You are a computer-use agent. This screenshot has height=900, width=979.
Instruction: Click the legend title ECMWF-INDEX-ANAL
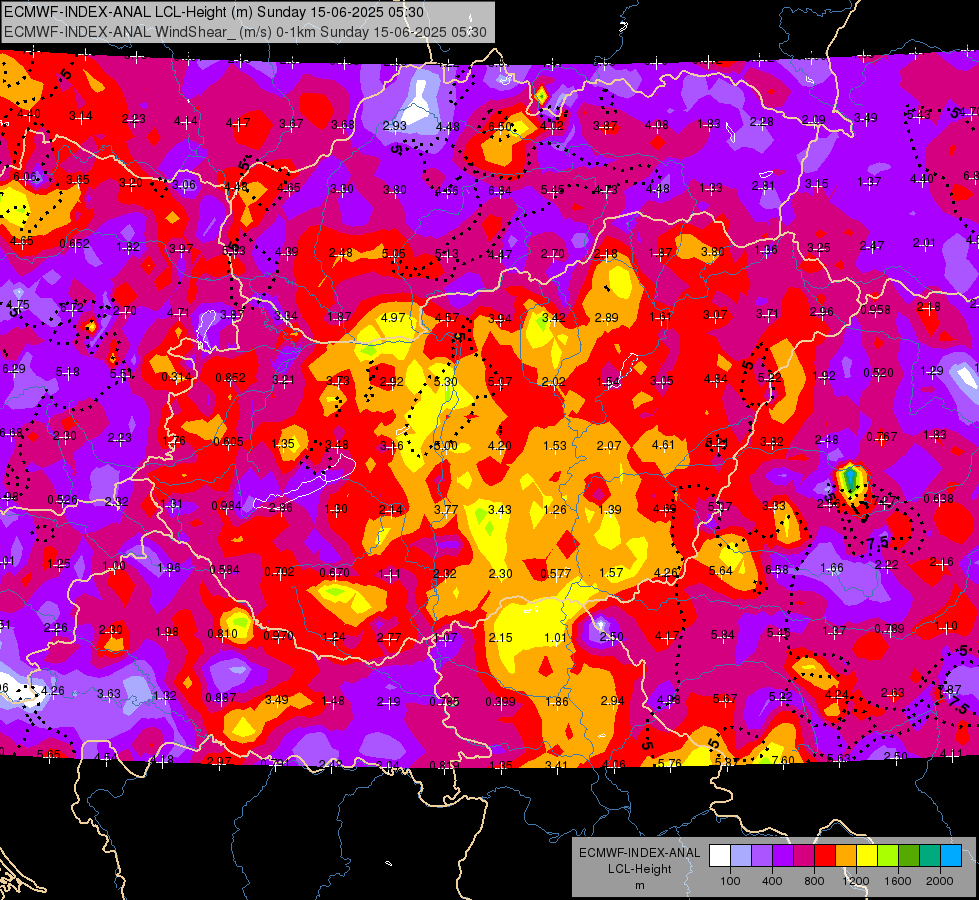coord(639,853)
